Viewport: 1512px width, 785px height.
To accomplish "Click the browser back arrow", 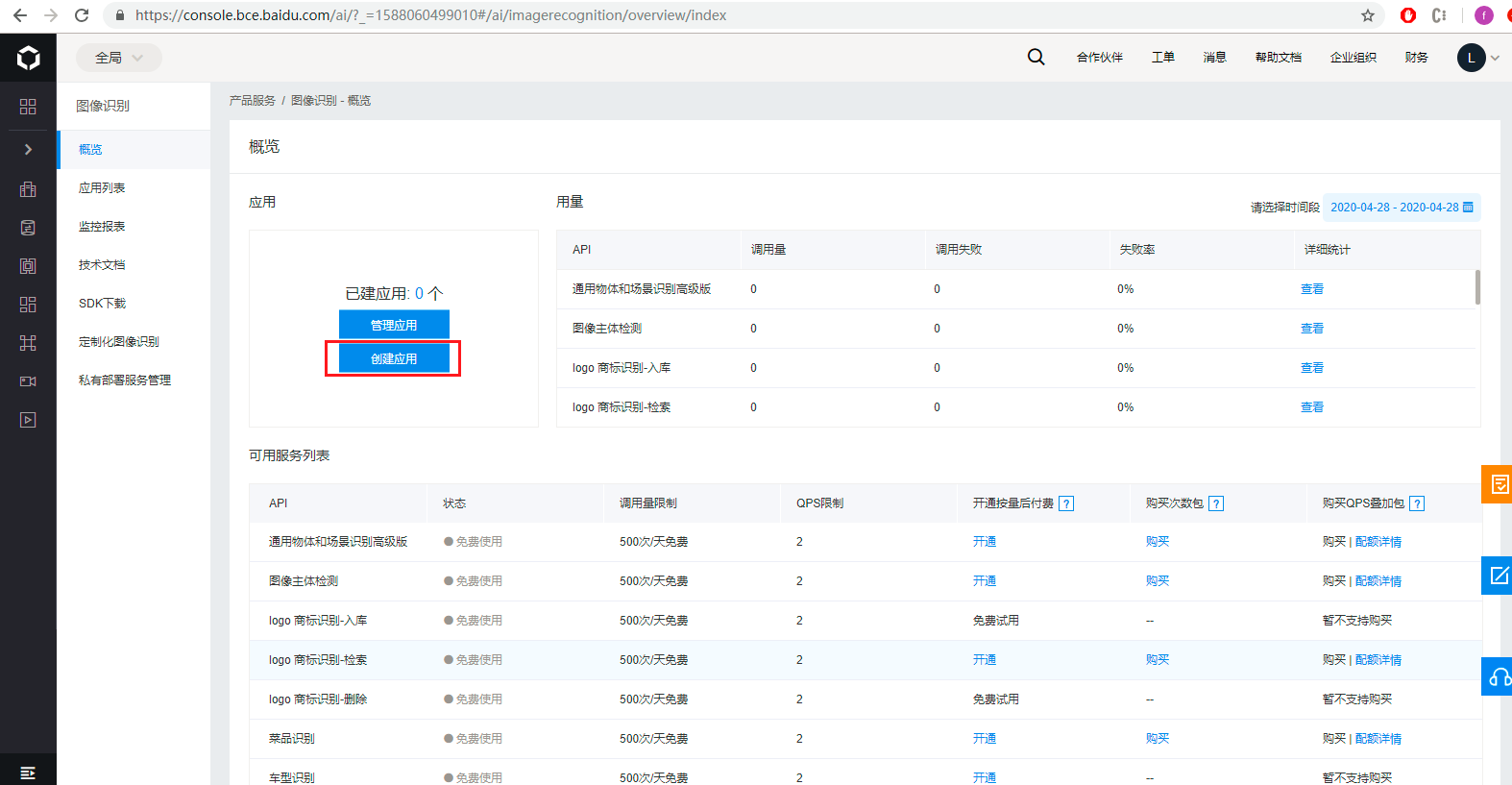I will 19,15.
